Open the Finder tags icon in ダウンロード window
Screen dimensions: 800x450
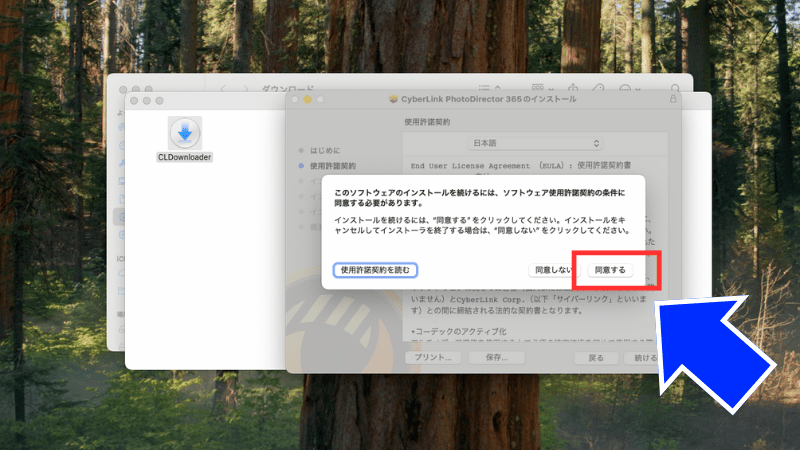tap(598, 89)
